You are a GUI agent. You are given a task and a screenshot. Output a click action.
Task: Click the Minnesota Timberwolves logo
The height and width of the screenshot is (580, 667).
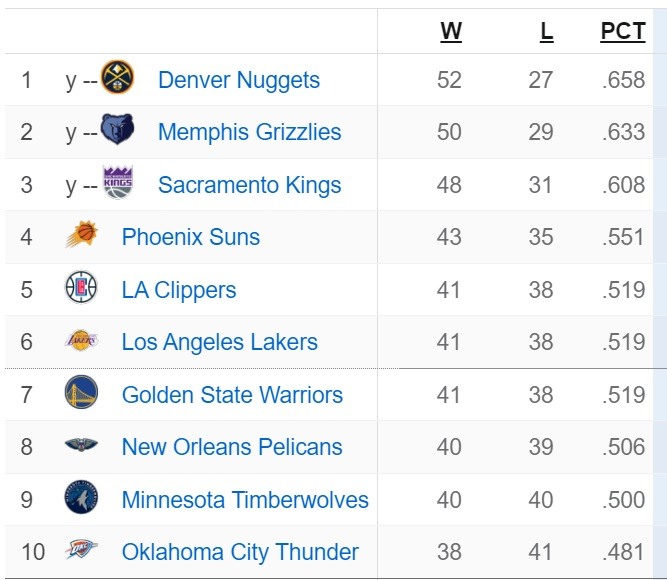tap(81, 497)
